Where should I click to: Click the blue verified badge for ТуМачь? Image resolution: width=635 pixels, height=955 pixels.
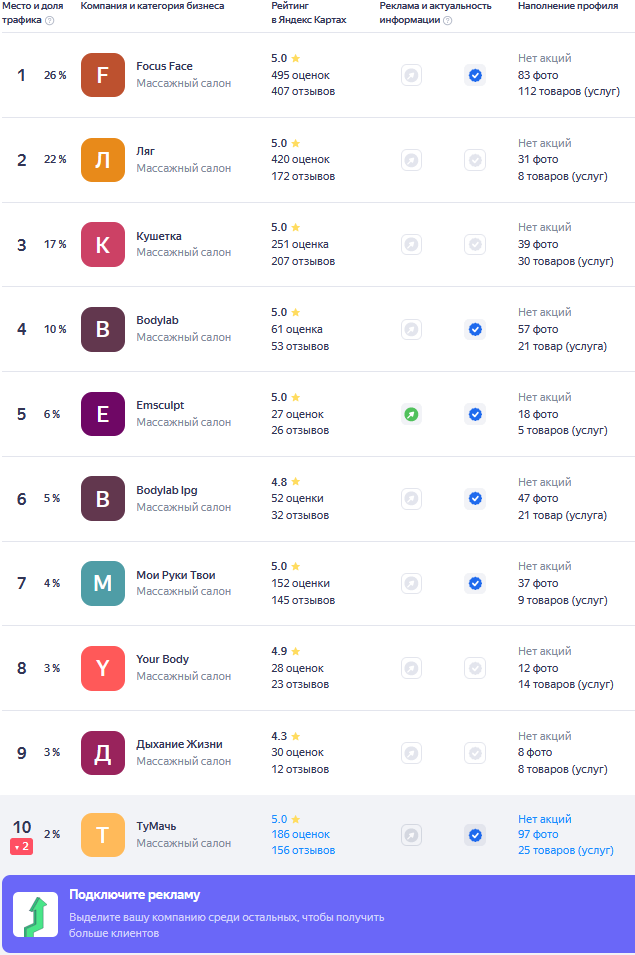pyautogui.click(x=475, y=835)
